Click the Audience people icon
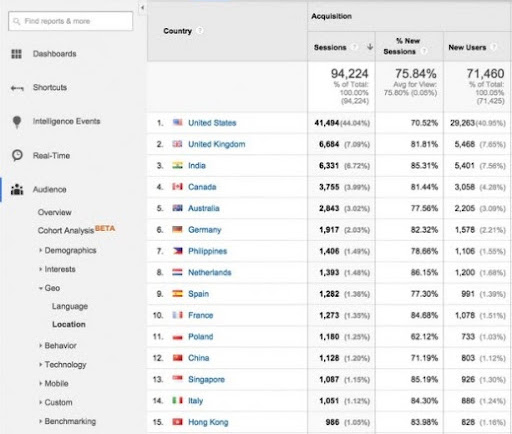Screen dimensions: 512x434 tap(17, 189)
